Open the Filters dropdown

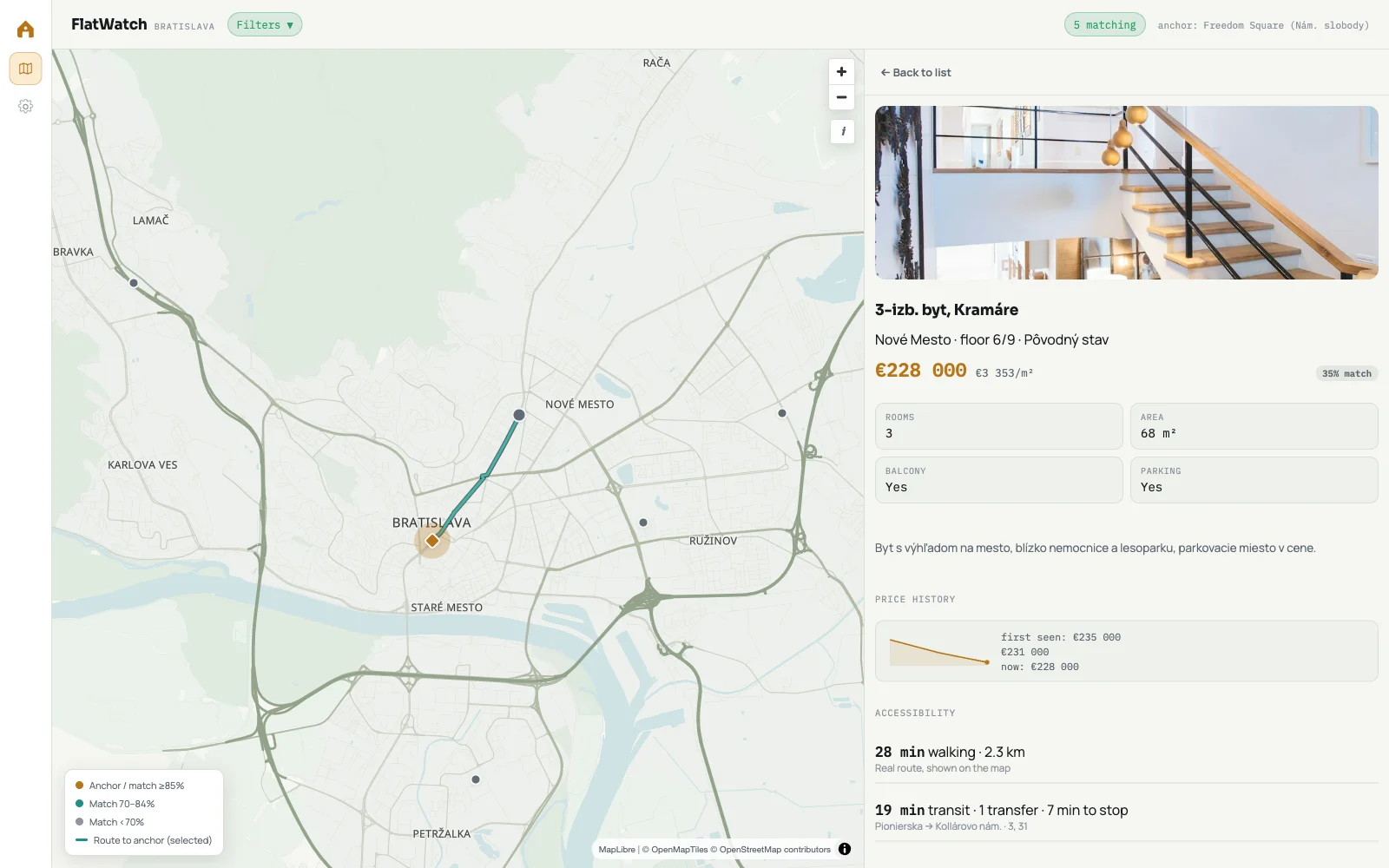coord(265,24)
